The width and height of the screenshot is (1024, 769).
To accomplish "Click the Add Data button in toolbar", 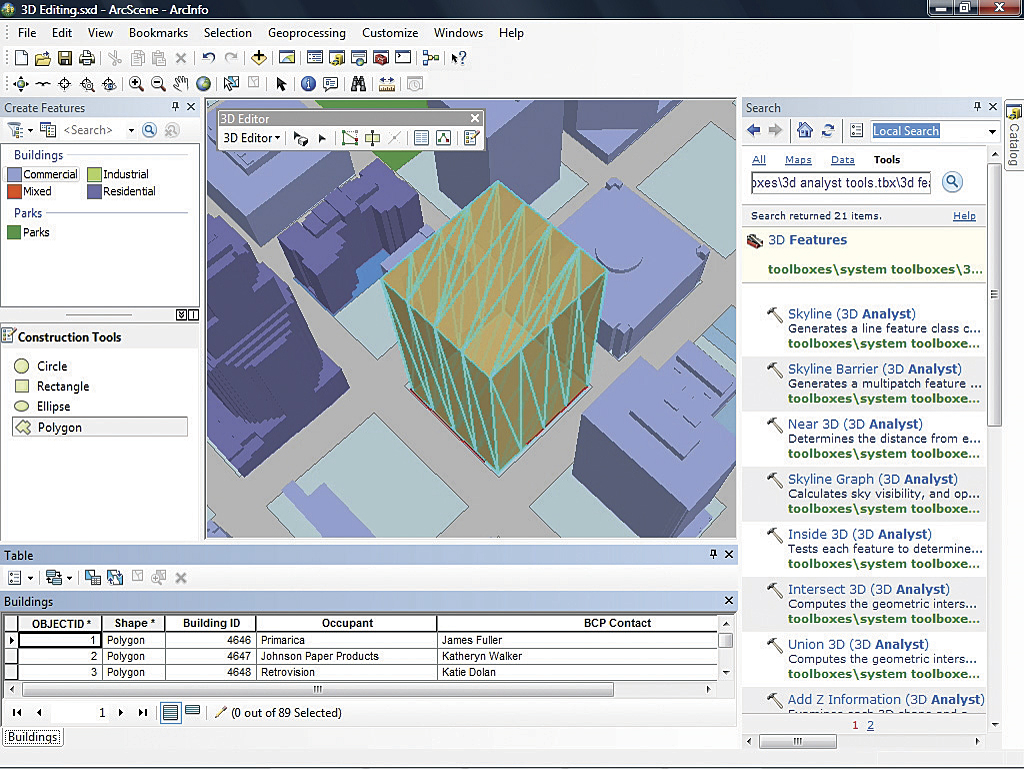I will point(259,59).
